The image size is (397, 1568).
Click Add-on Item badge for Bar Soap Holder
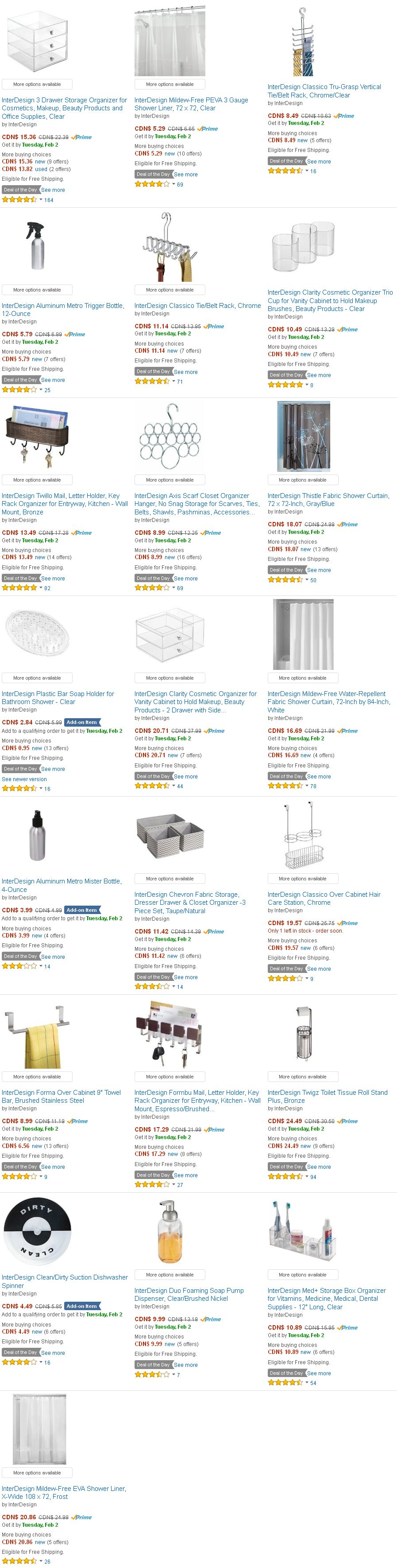pyautogui.click(x=81, y=722)
